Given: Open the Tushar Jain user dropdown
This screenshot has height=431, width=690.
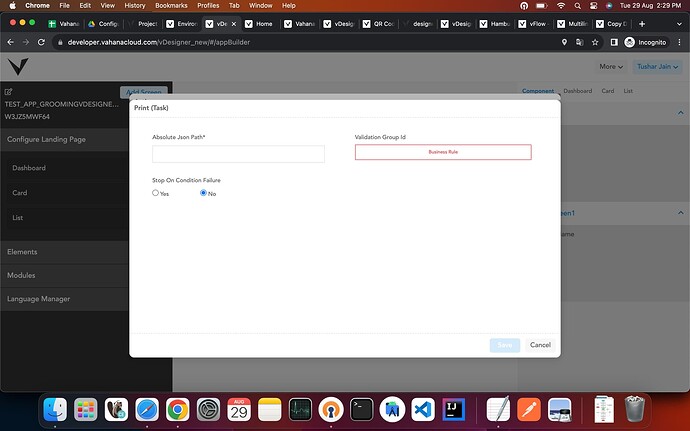Looking at the screenshot, I should pyautogui.click(x=657, y=66).
